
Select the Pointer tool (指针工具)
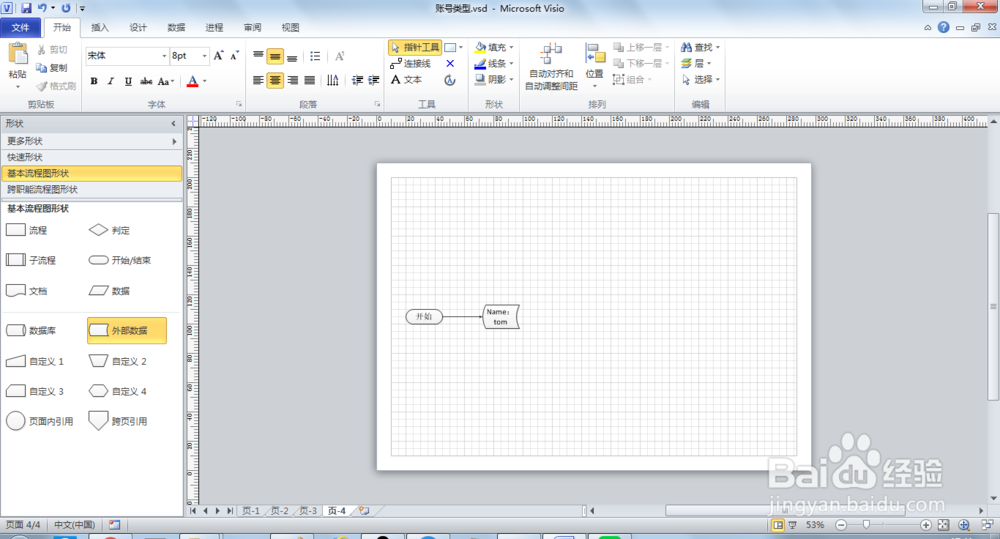415,47
